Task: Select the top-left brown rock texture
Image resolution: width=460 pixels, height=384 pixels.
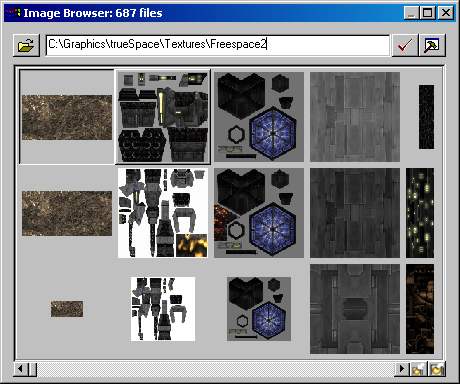Action: (x=67, y=117)
